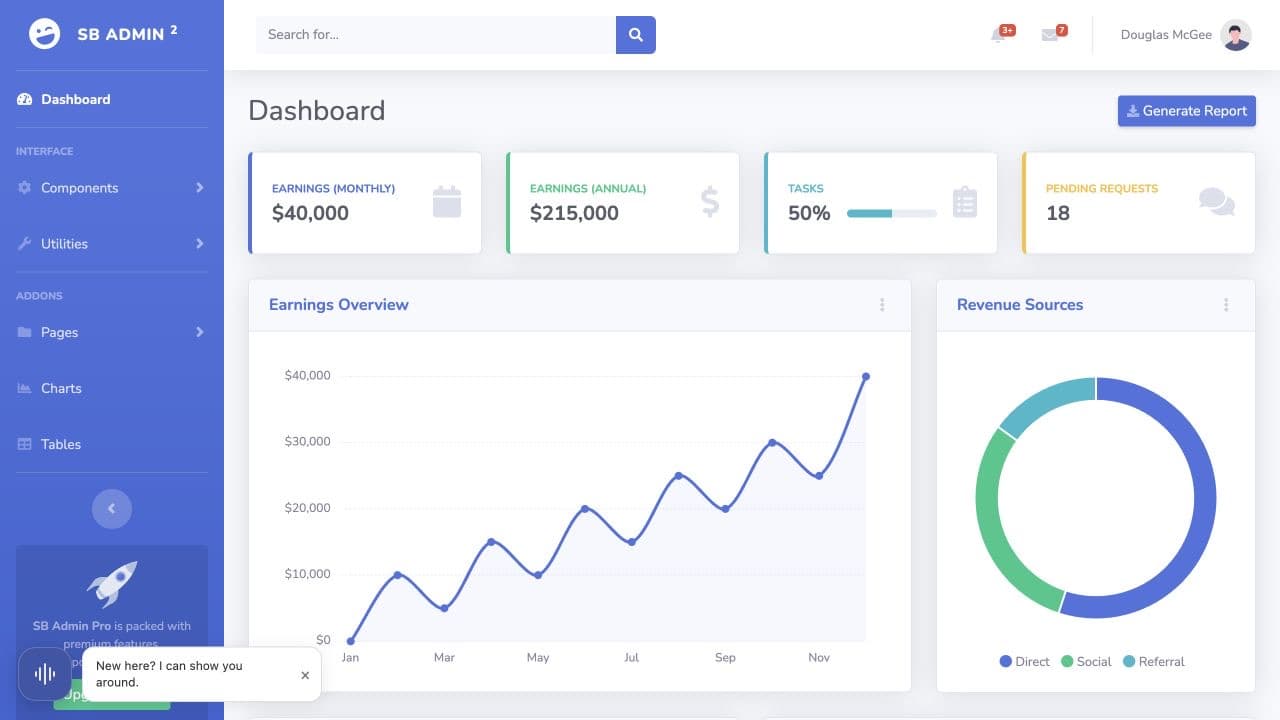This screenshot has width=1280, height=720.
Task: Click the calendar icon on Monthly Earnings card
Action: pyautogui.click(x=447, y=202)
